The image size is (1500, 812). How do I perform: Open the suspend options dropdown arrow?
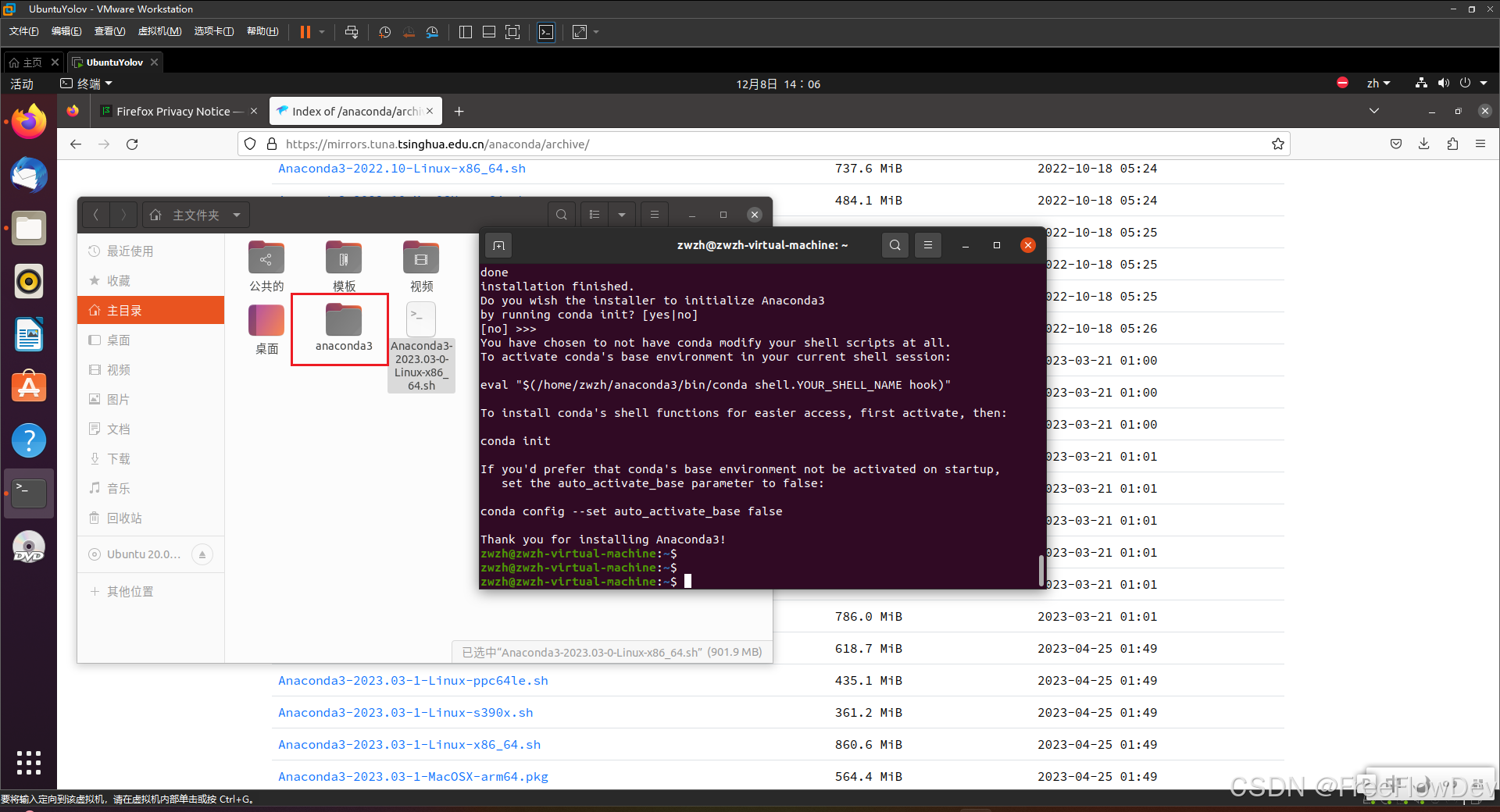pyautogui.click(x=320, y=32)
